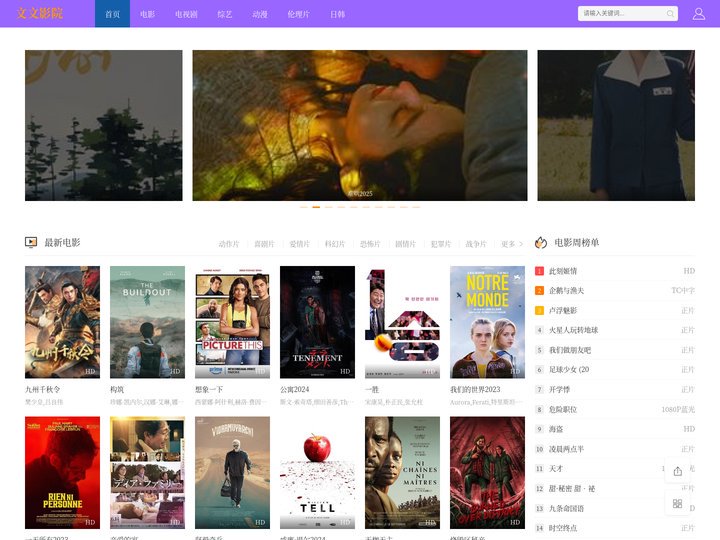Show the next carousel slide at right
The height and width of the screenshot is (540, 720).
click(x=616, y=125)
